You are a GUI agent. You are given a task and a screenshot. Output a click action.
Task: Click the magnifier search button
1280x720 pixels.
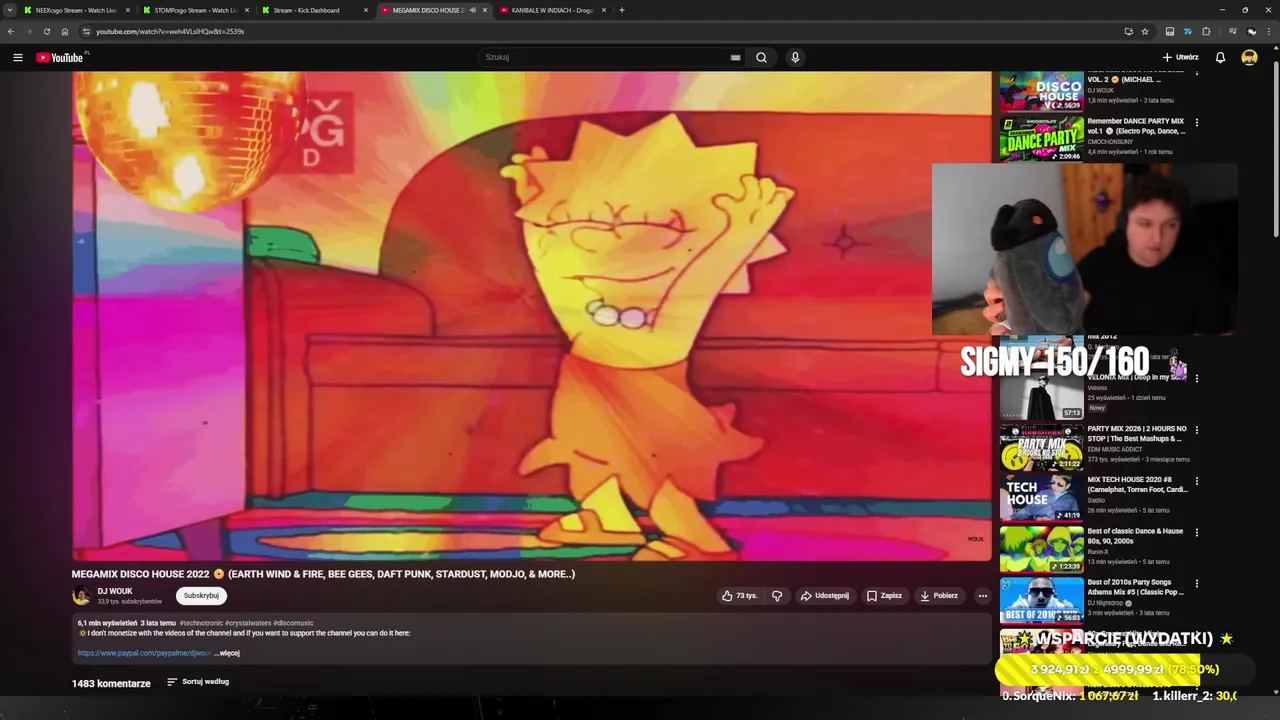tap(761, 57)
